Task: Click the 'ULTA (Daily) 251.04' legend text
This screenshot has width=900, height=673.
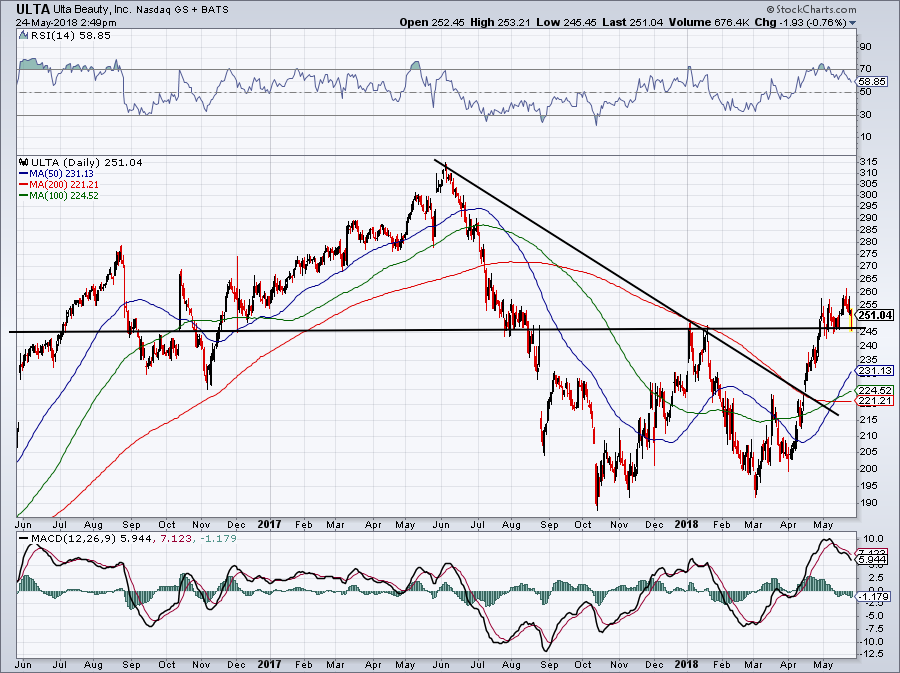Action: pyautogui.click(x=87, y=162)
